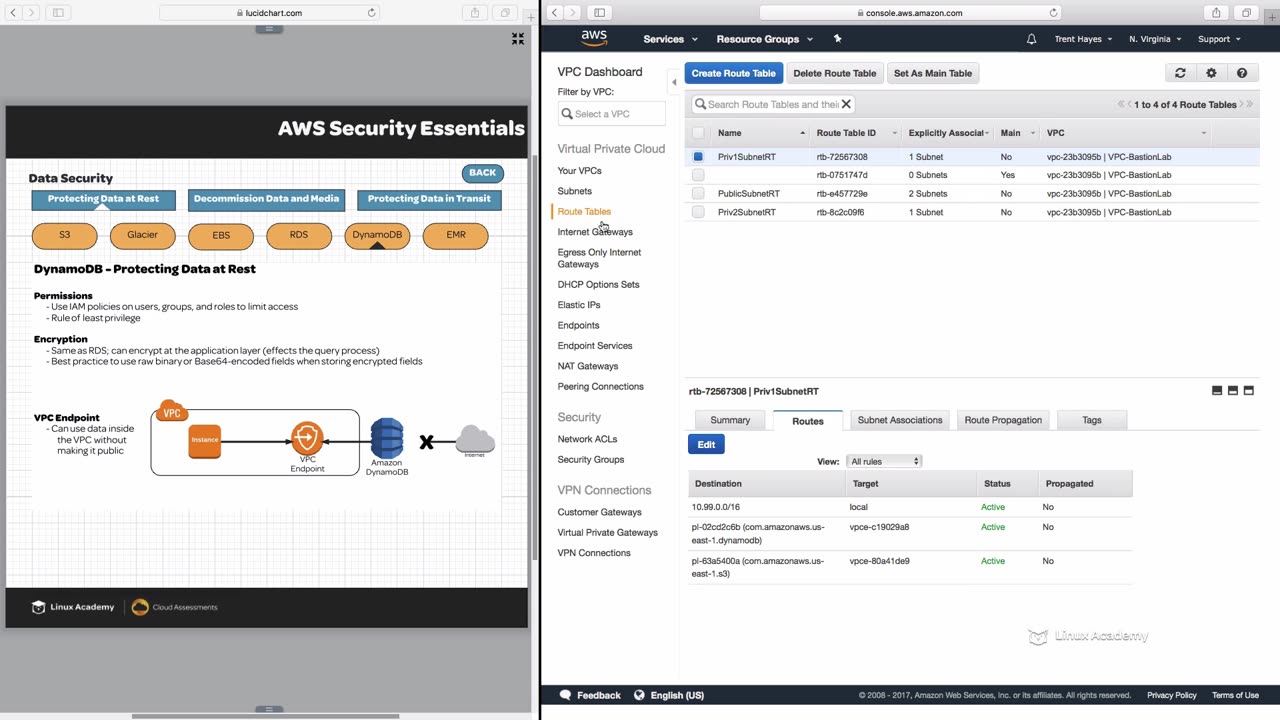Click the Filter by VPC select field
This screenshot has width=1280, height=720.
[611, 114]
